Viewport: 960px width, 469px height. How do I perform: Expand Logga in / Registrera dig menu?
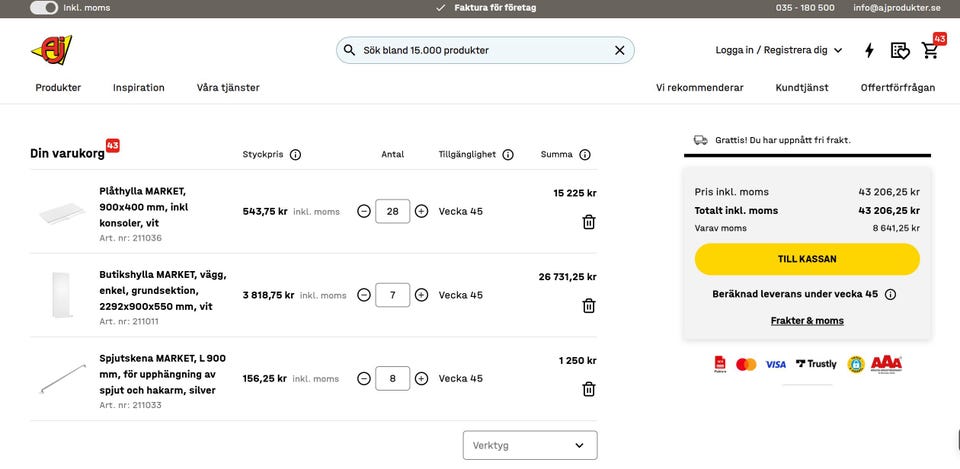click(x=779, y=50)
